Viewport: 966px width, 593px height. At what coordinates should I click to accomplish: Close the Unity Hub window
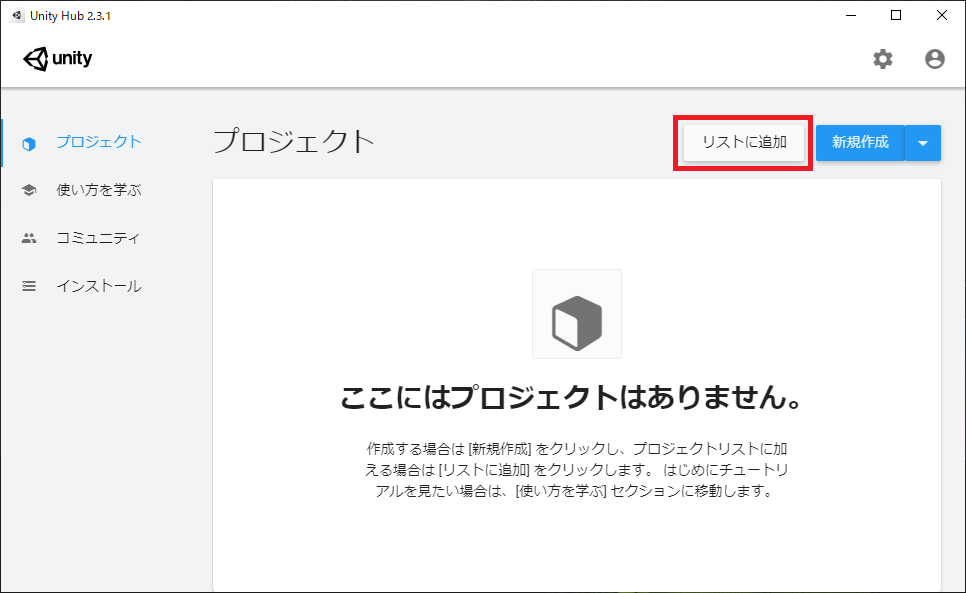tap(942, 15)
